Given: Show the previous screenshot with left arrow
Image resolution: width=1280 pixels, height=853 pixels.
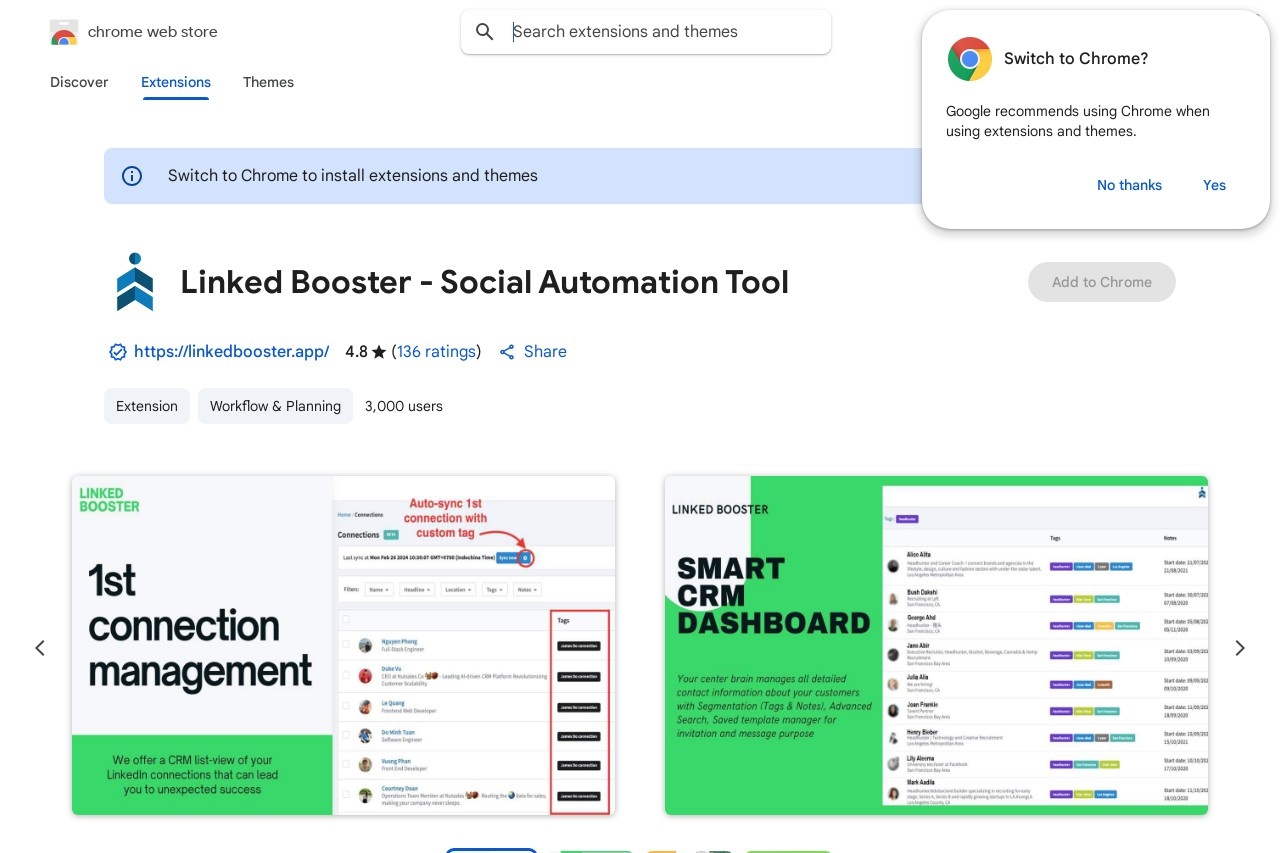Looking at the screenshot, I should point(40,648).
